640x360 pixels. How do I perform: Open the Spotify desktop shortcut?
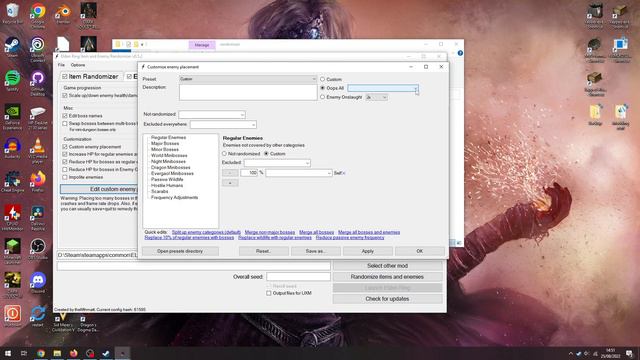pyautogui.click(x=13, y=80)
